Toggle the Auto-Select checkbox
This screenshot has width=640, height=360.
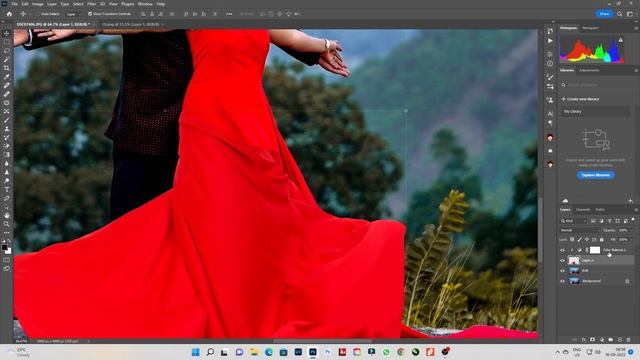[x=38, y=14]
